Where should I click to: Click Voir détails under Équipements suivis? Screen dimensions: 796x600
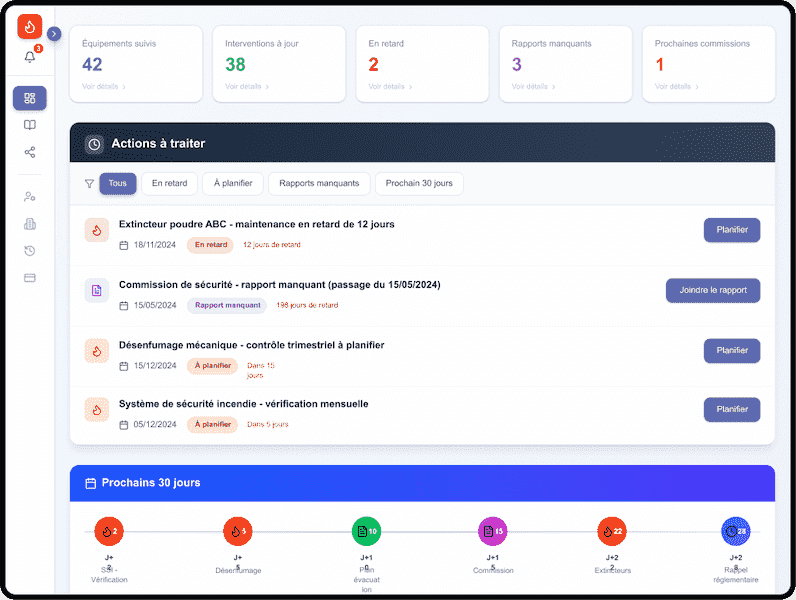(104, 87)
